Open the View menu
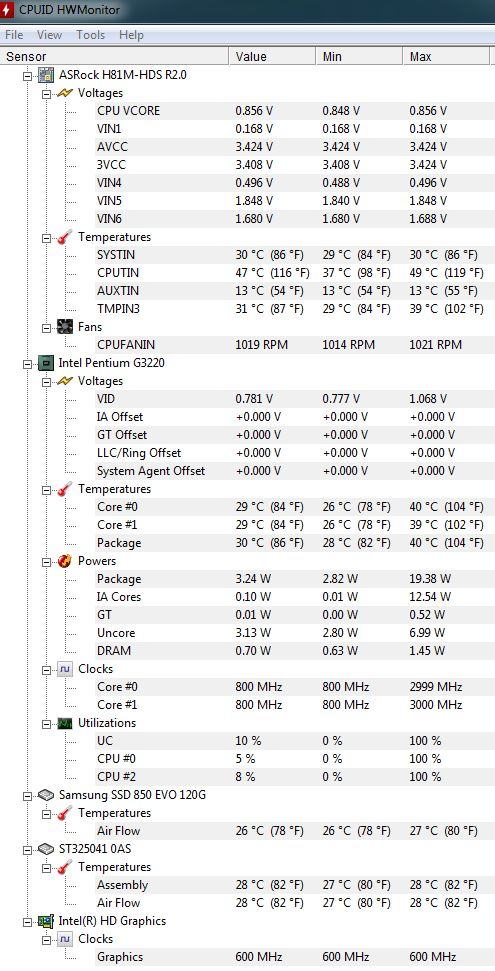 [x=50, y=35]
